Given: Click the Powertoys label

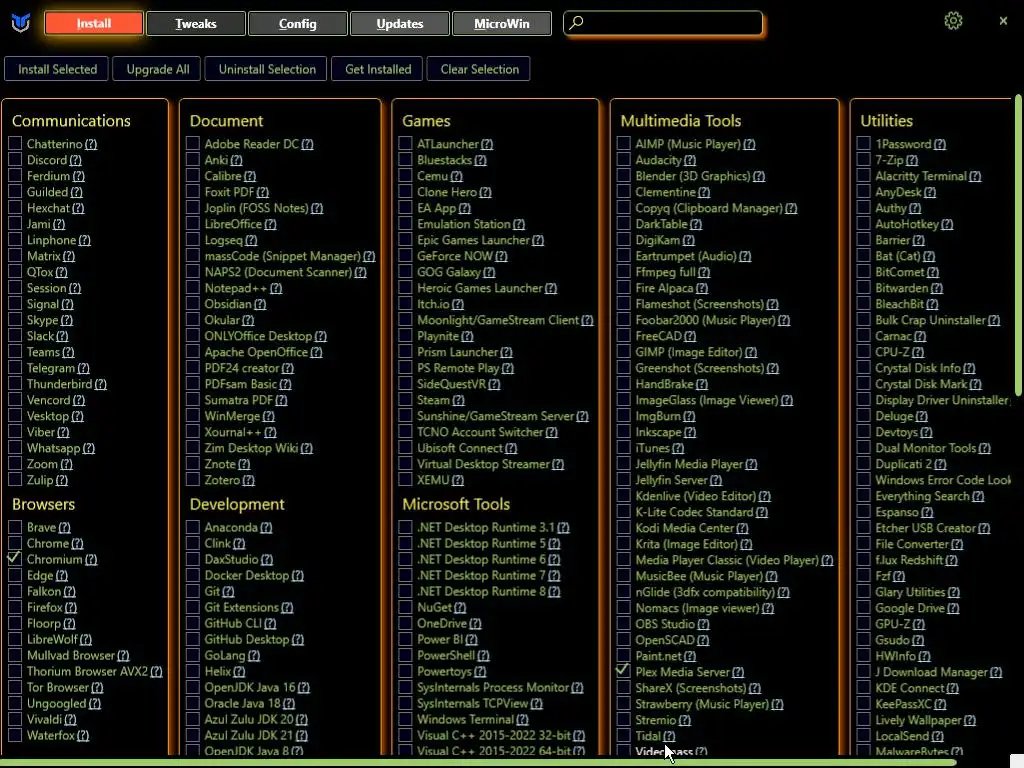Looking at the screenshot, I should (444, 672).
